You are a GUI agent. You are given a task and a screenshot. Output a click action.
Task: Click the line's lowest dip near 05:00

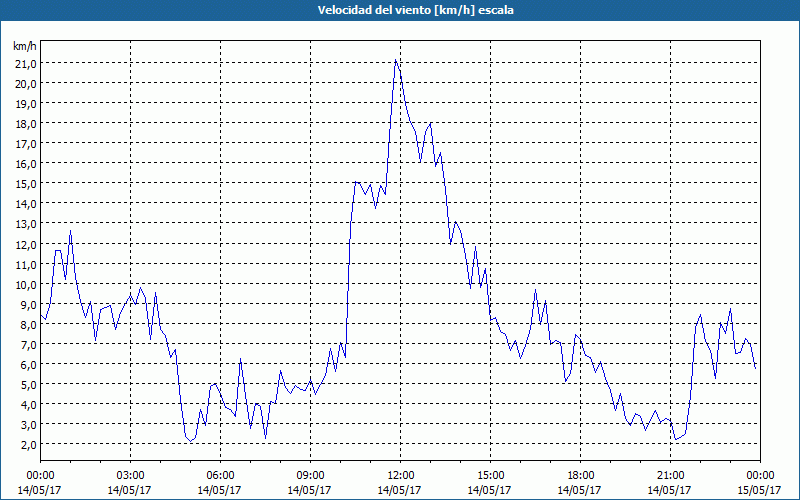(191, 441)
